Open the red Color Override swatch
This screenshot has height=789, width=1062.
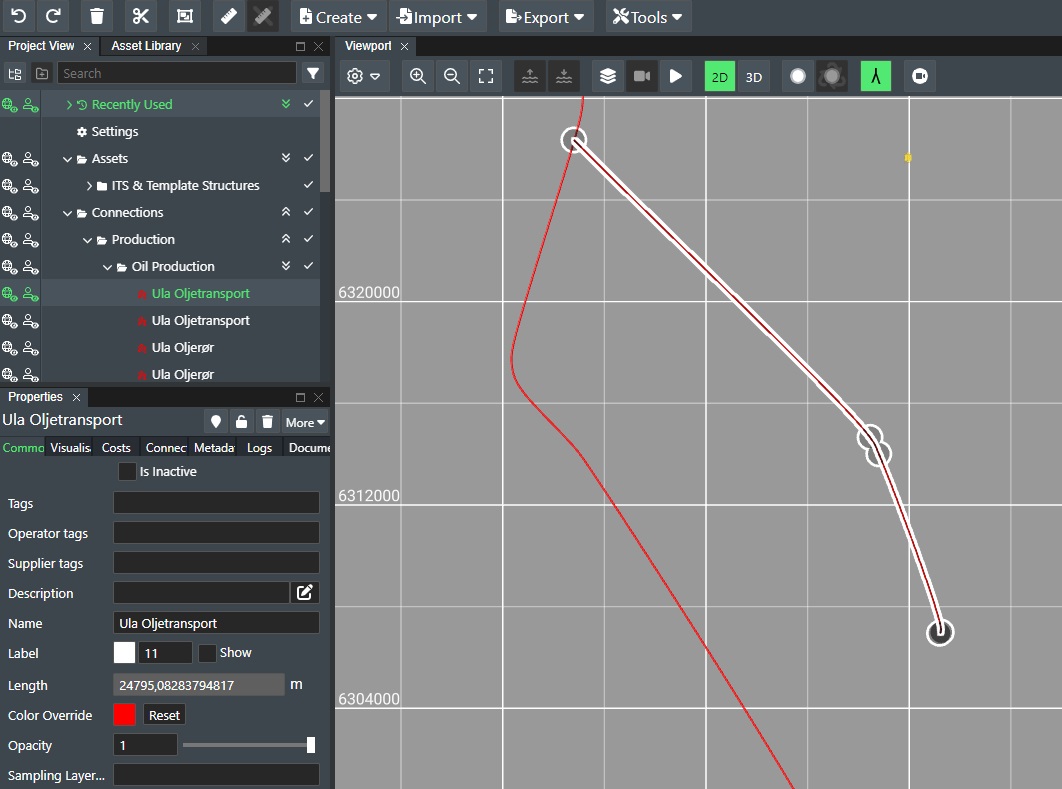tap(125, 715)
